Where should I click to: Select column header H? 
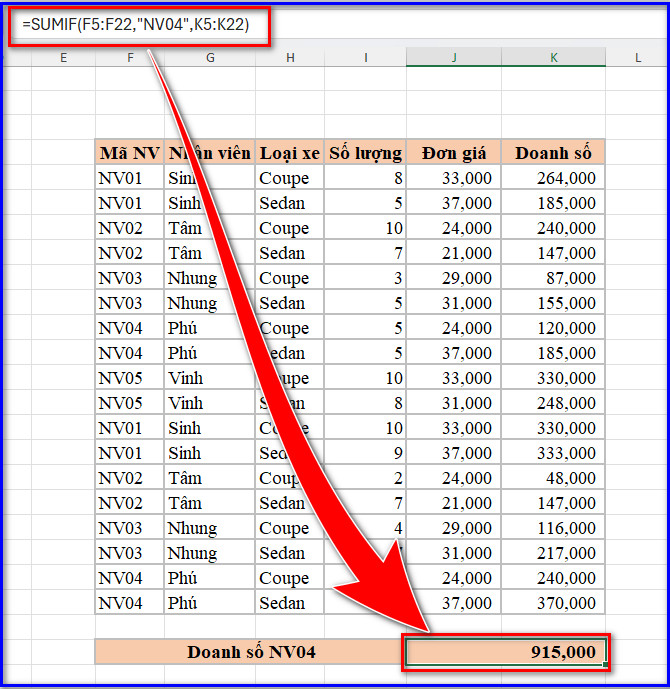coord(290,58)
